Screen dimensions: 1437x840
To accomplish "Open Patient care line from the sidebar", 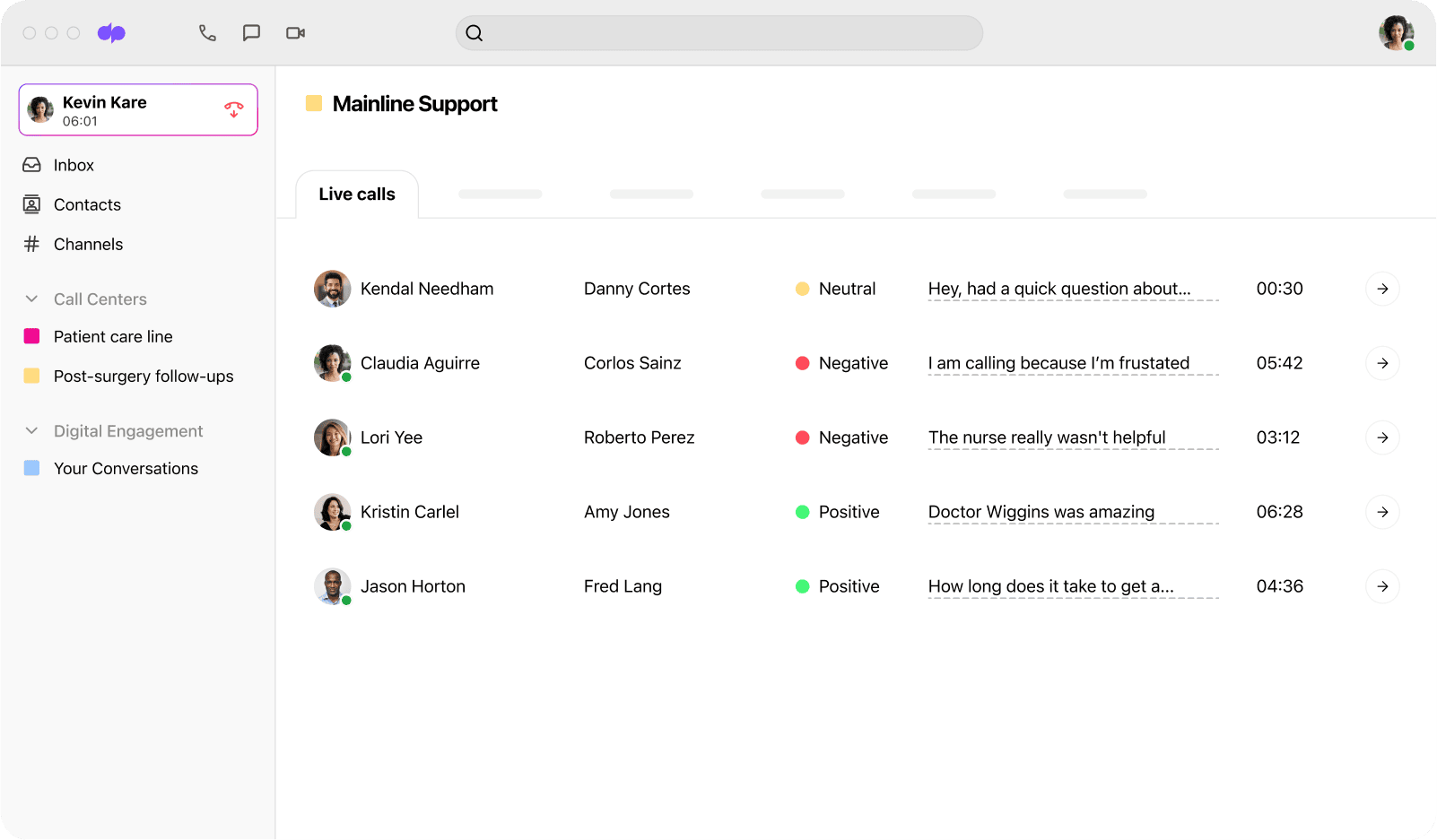I will tap(112, 337).
